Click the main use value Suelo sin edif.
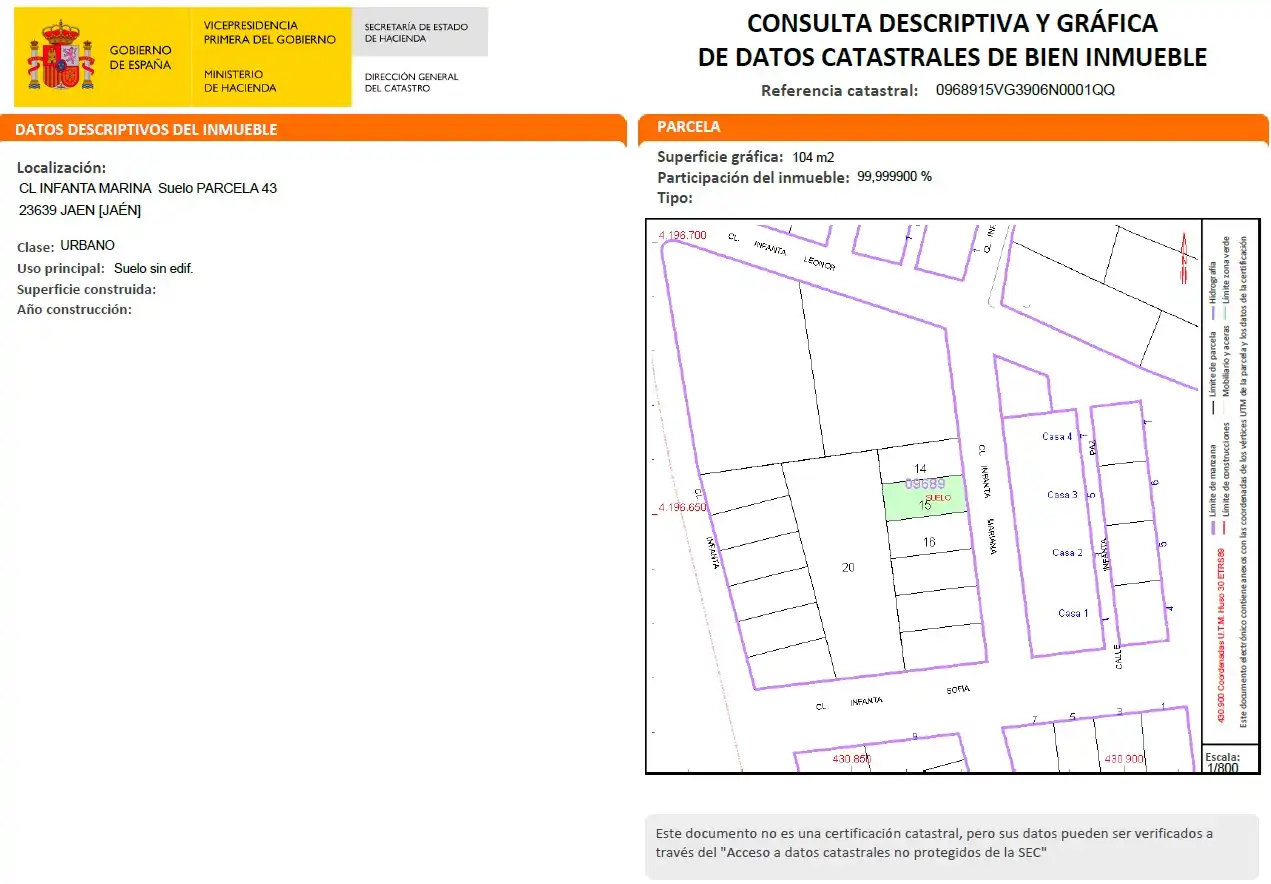The width and height of the screenshot is (1271, 884). (153, 268)
